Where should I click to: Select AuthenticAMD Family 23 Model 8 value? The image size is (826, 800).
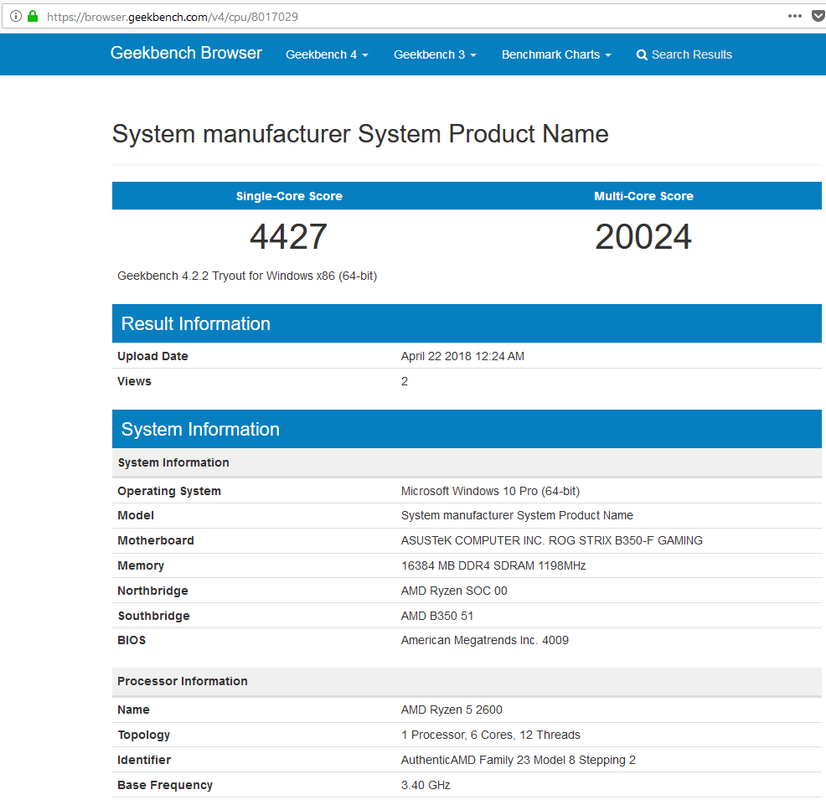pyautogui.click(x=518, y=760)
